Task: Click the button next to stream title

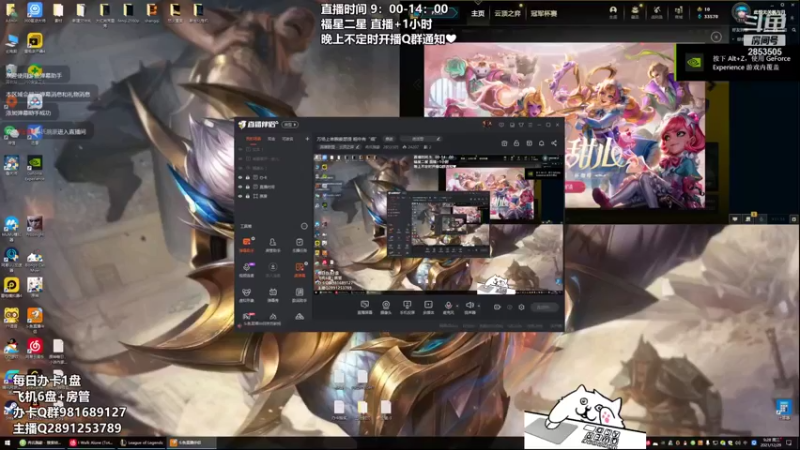Action: 389,139
